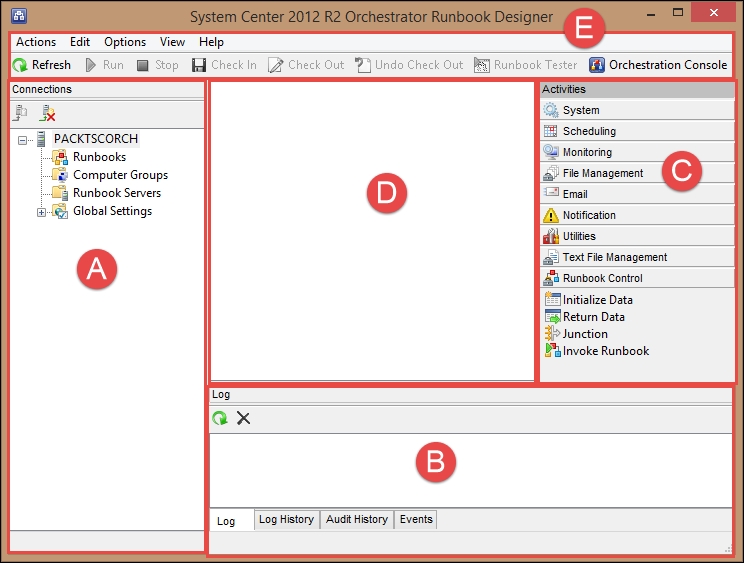Click the Runbook Servers folder icon
The image size is (744, 563).
point(60,193)
